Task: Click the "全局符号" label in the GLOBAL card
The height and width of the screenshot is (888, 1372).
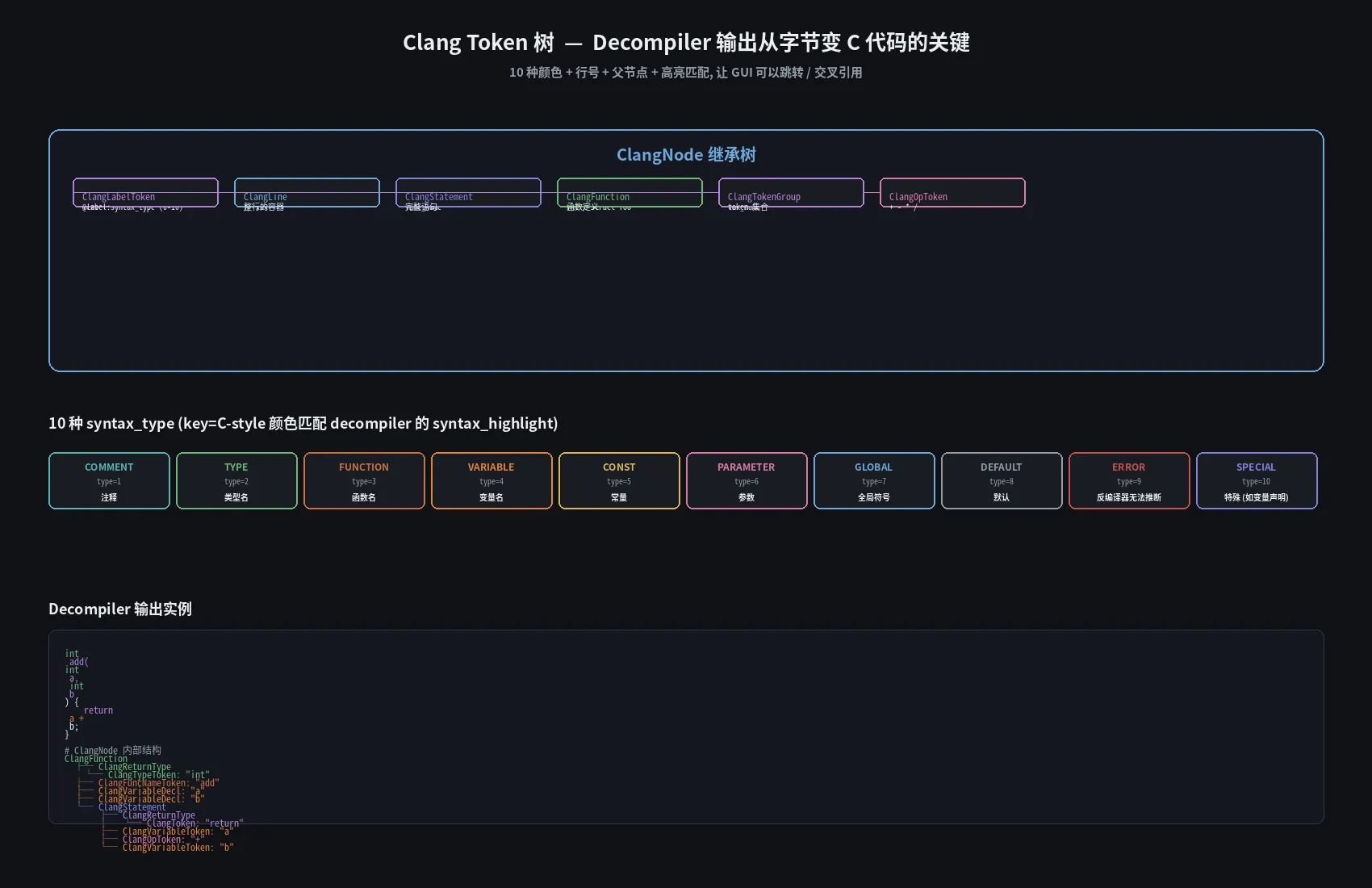Action: [x=874, y=497]
